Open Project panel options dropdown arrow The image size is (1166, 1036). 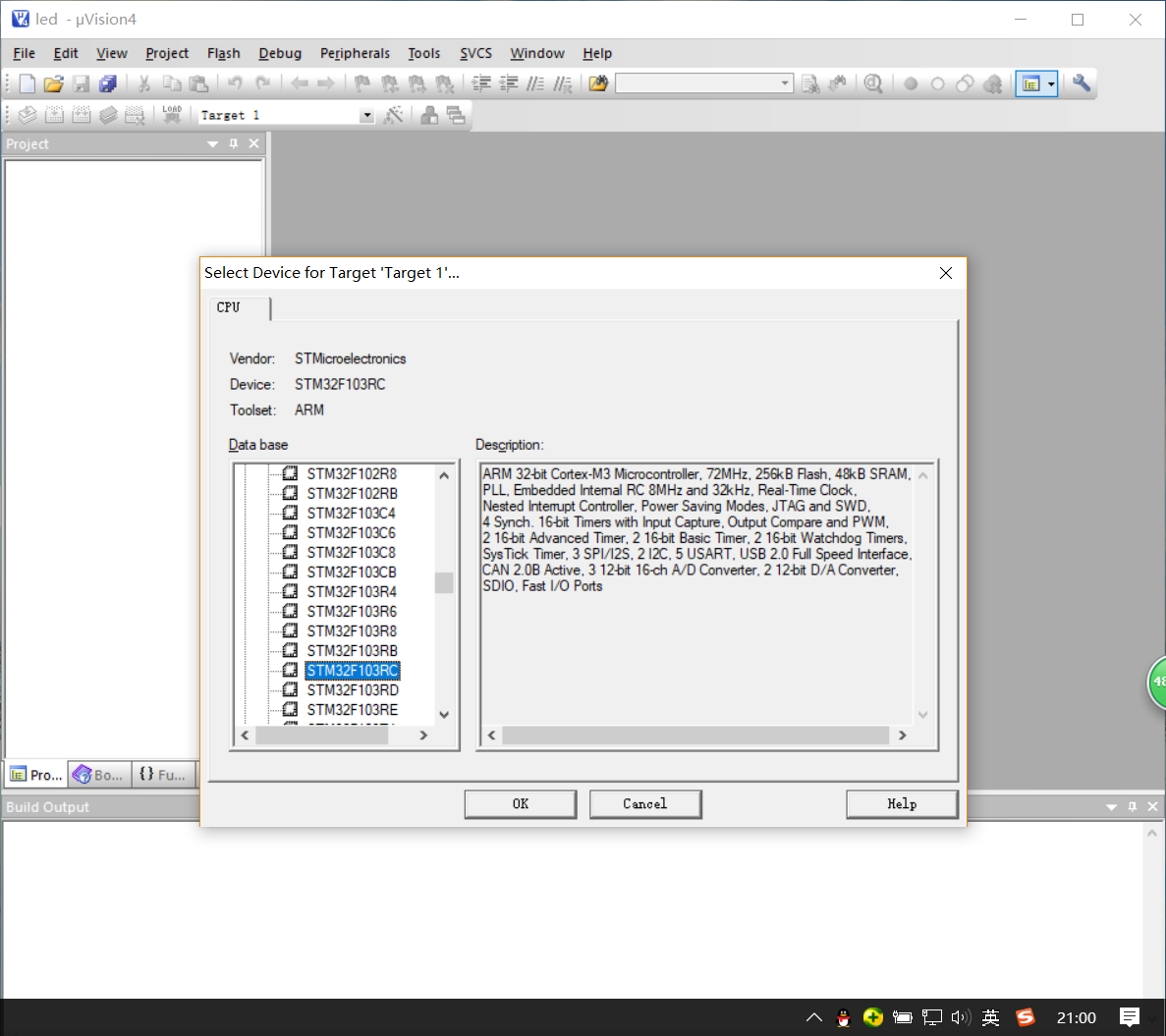pyautogui.click(x=213, y=143)
